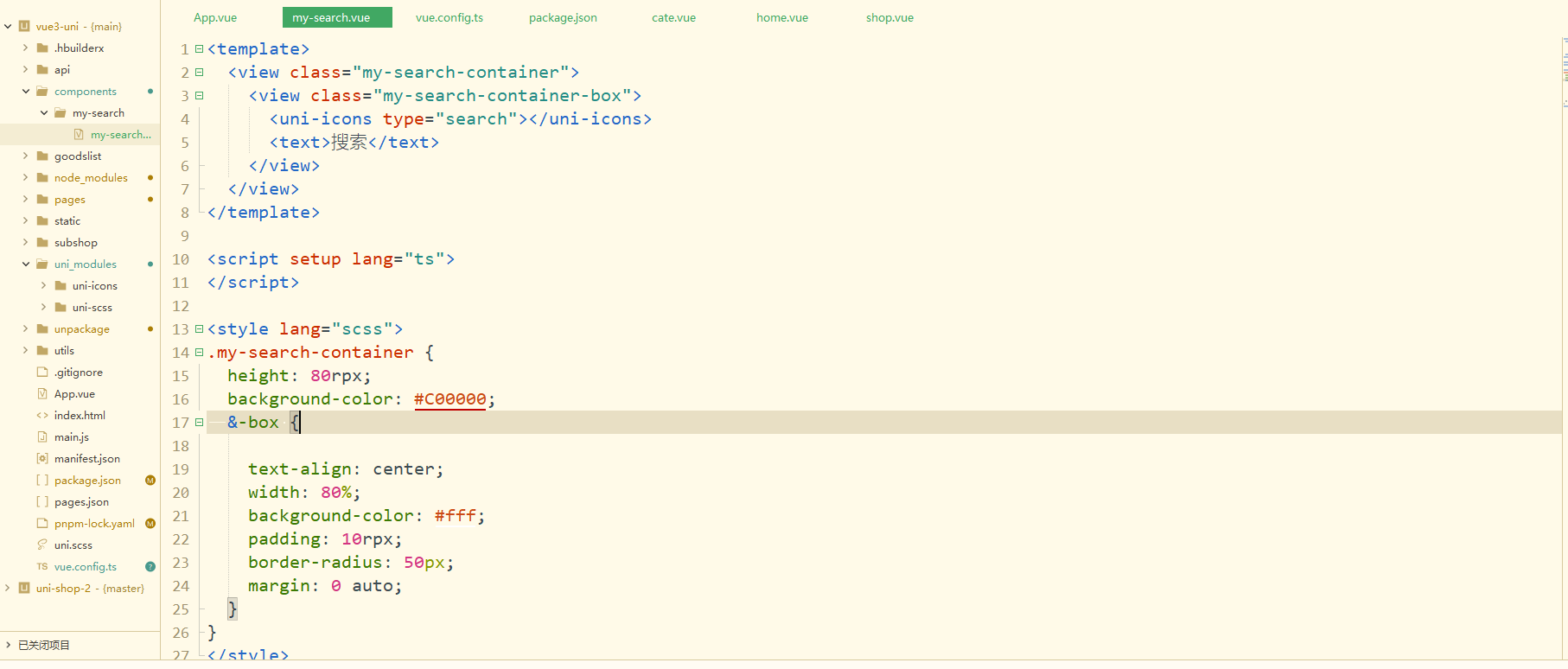This screenshot has width=1568, height=669.
Task: Click the main.js file icon
Action: click(42, 437)
